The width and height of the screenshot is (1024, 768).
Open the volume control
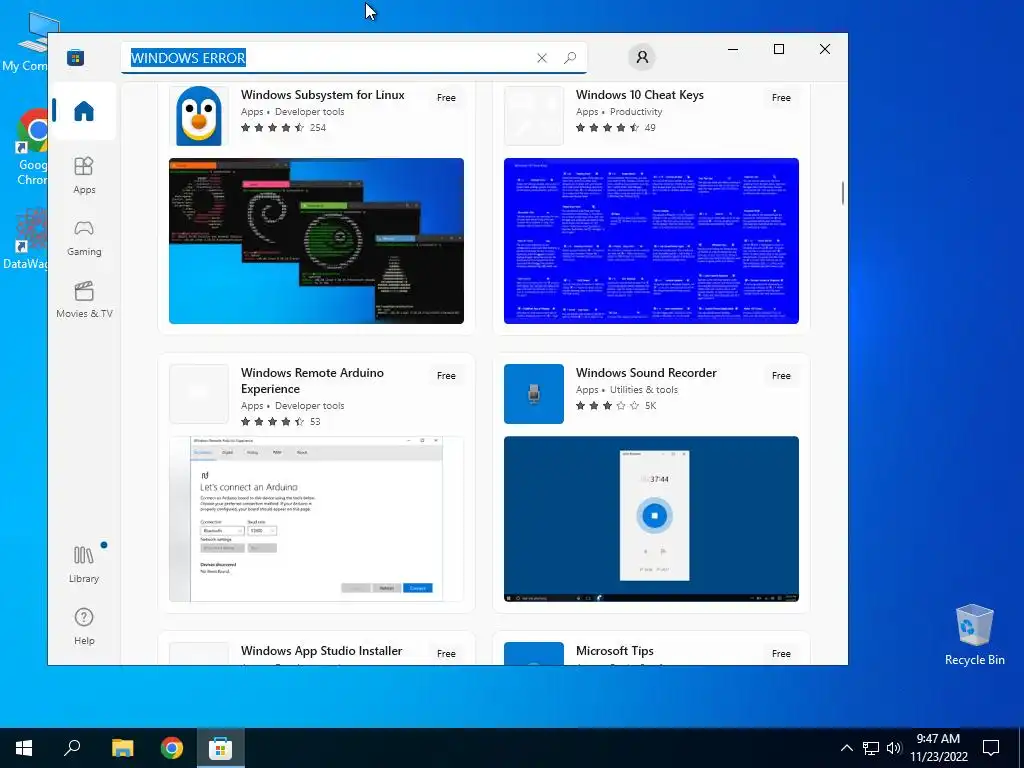click(894, 748)
